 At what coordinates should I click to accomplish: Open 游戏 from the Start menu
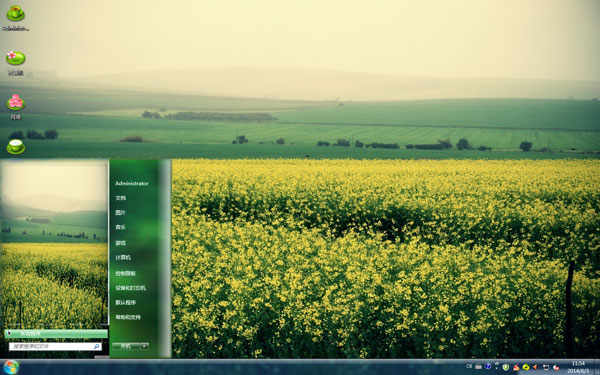pos(121,243)
